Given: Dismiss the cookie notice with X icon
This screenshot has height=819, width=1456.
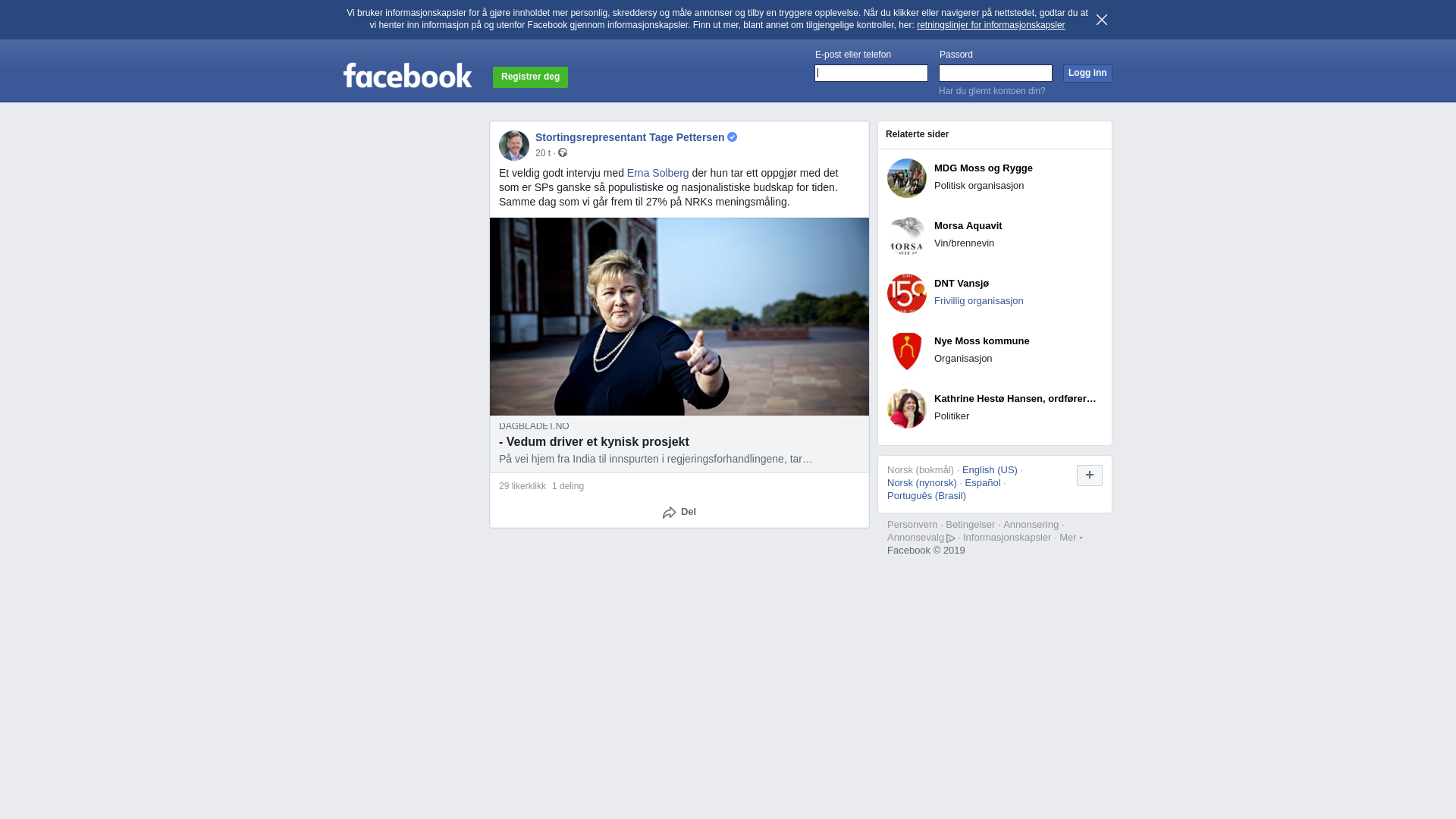Looking at the screenshot, I should point(1102,20).
